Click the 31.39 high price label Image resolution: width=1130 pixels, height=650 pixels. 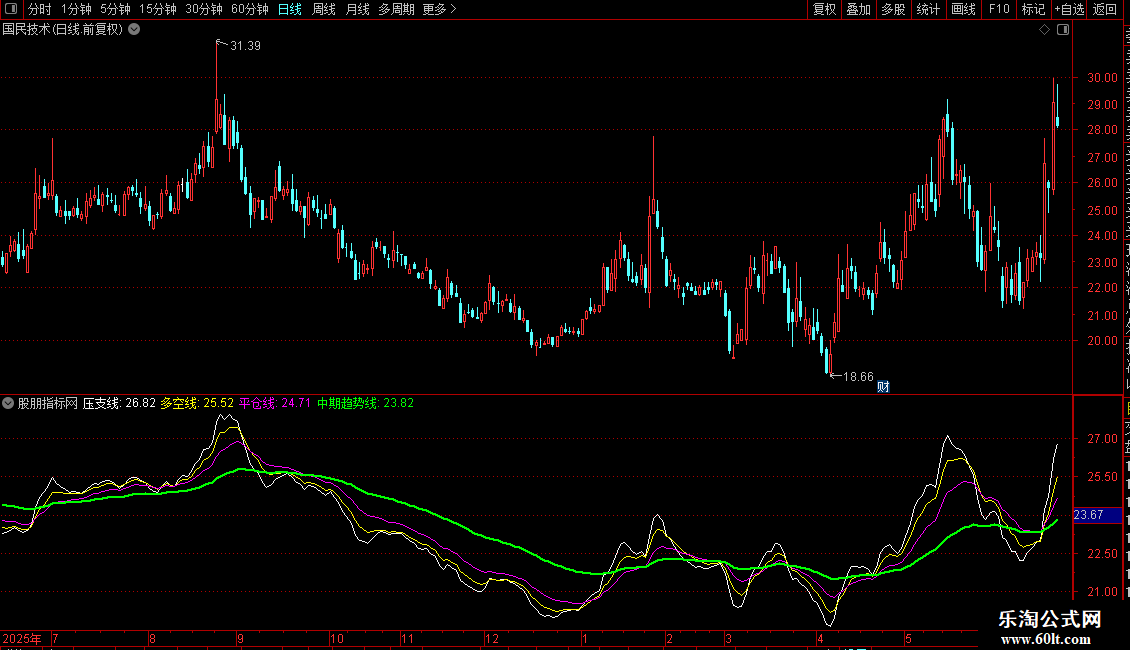[245, 46]
